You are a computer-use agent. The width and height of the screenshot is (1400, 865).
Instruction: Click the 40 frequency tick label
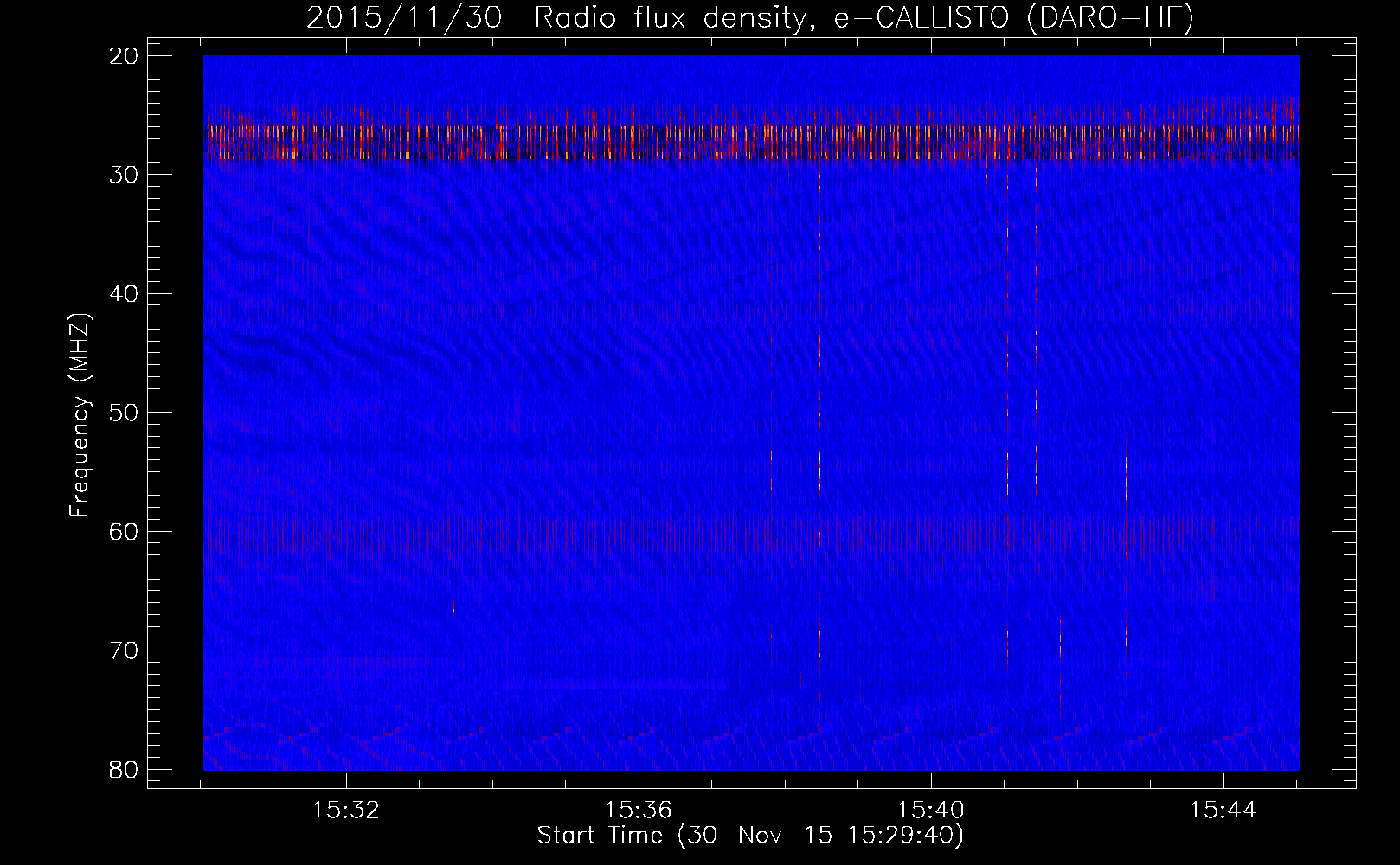122,294
